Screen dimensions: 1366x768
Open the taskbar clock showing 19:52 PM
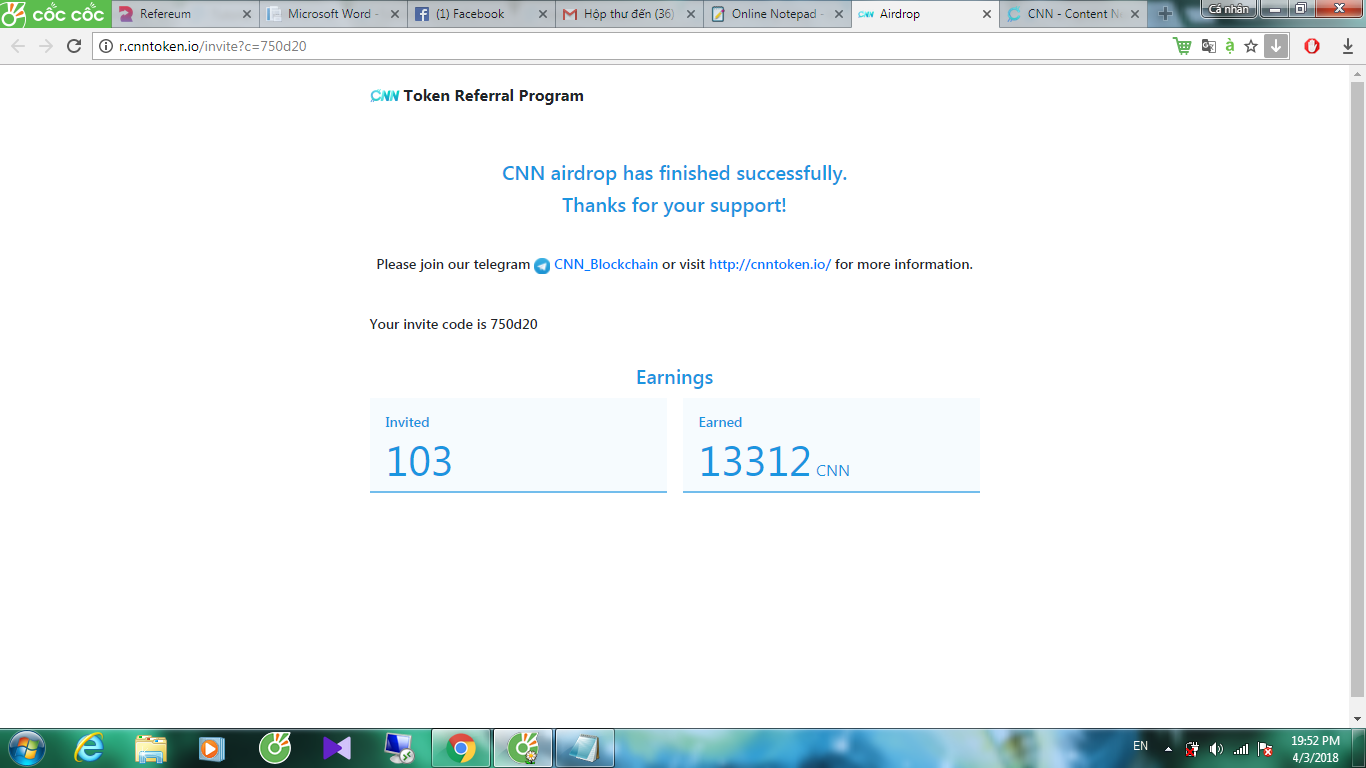1314,749
